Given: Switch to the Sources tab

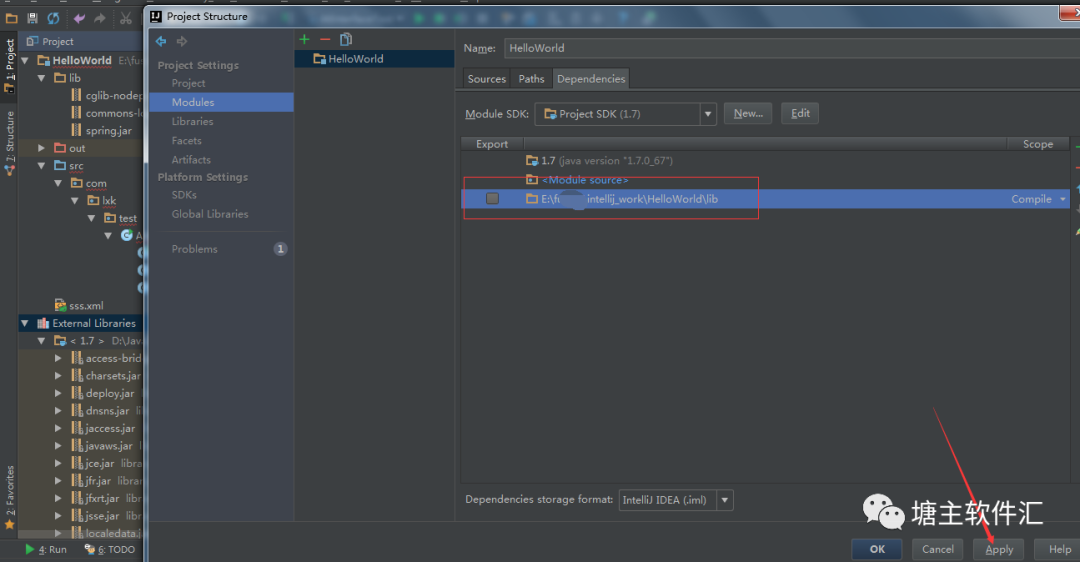Looking at the screenshot, I should pyautogui.click(x=487, y=79).
